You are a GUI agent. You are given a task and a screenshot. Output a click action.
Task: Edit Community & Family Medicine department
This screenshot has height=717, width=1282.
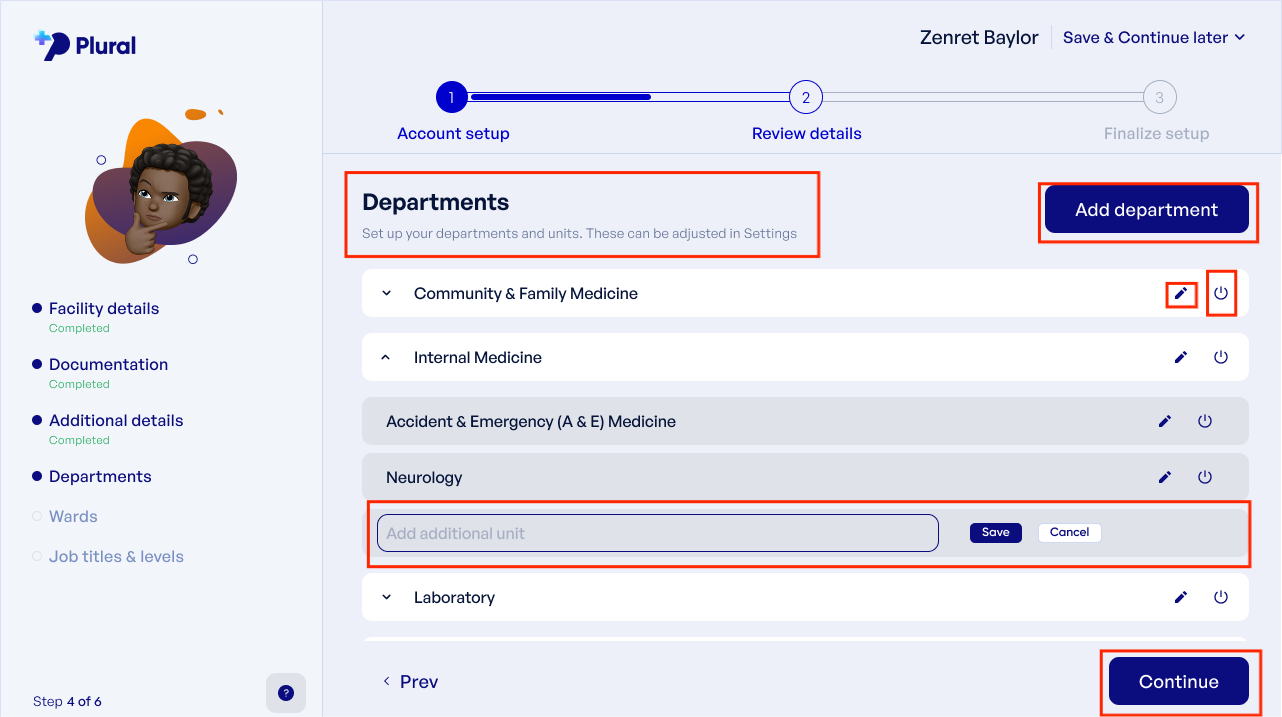tap(1181, 294)
